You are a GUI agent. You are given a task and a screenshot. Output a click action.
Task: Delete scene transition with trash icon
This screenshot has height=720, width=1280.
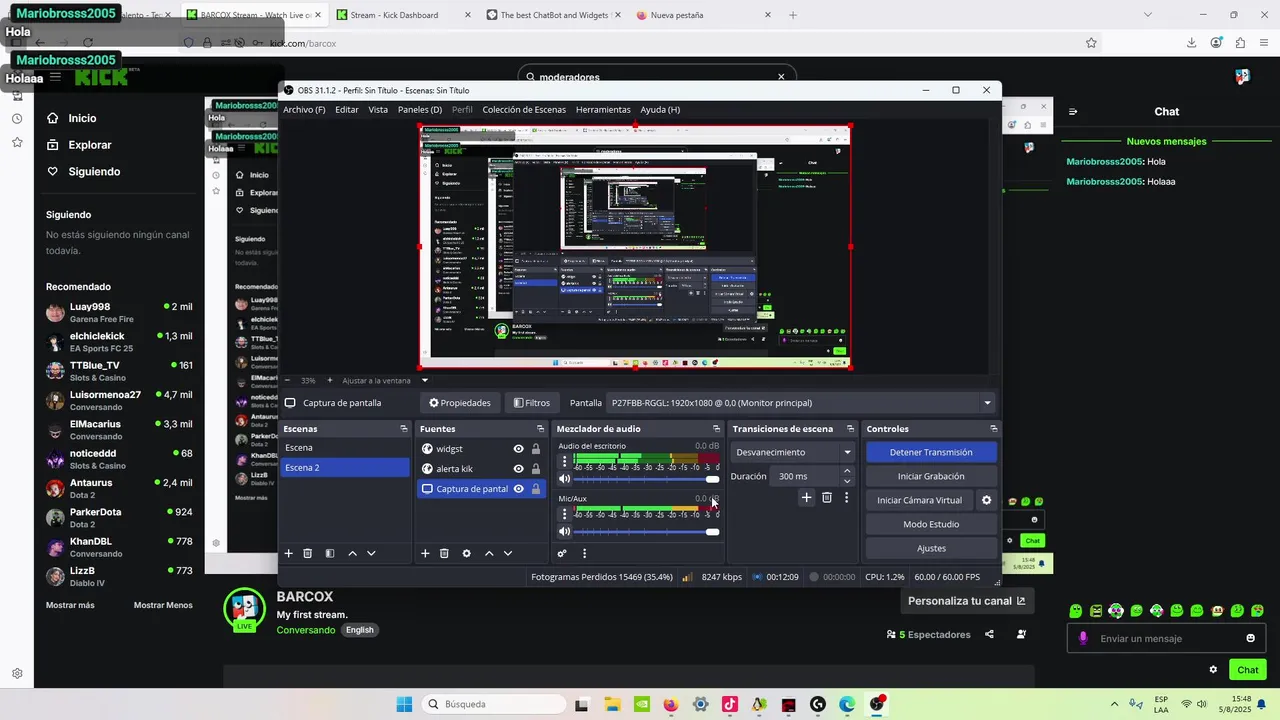(827, 497)
